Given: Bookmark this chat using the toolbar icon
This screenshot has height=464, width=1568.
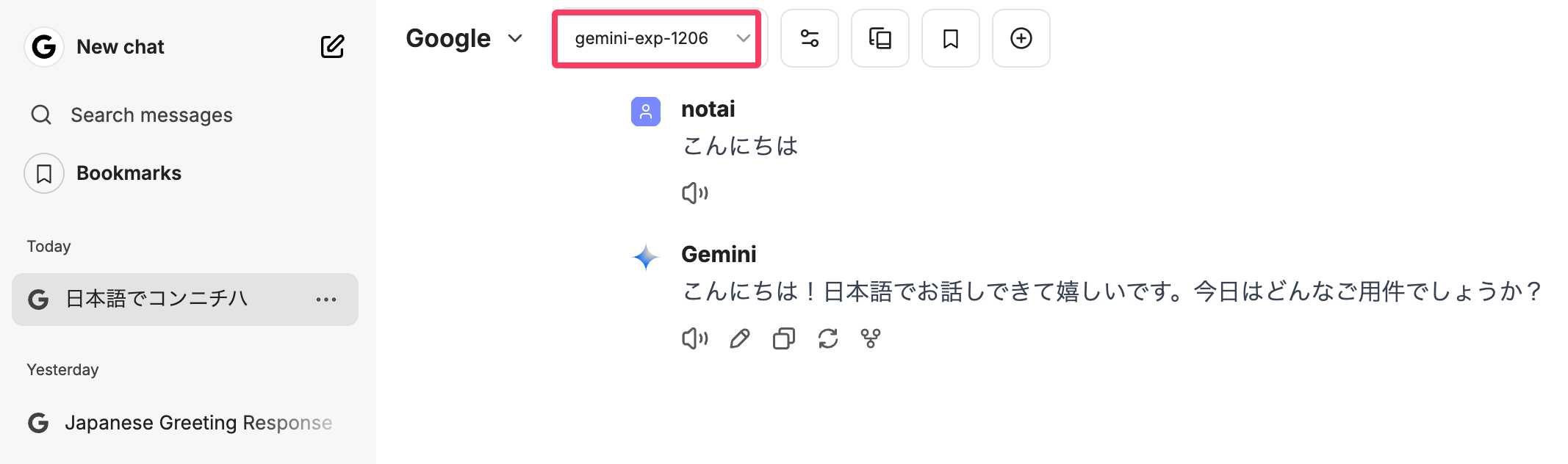Looking at the screenshot, I should [x=950, y=38].
